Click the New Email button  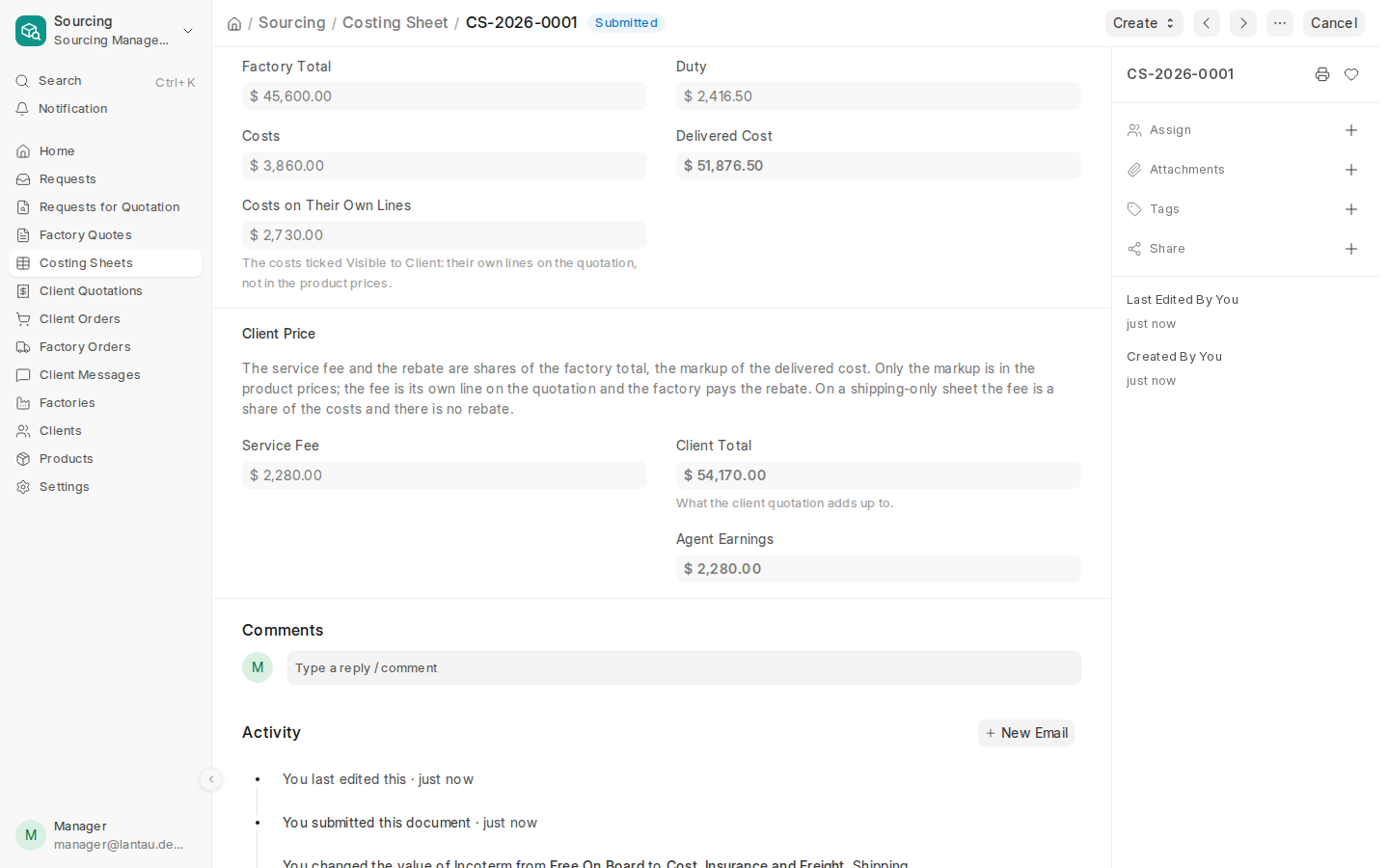point(1026,733)
